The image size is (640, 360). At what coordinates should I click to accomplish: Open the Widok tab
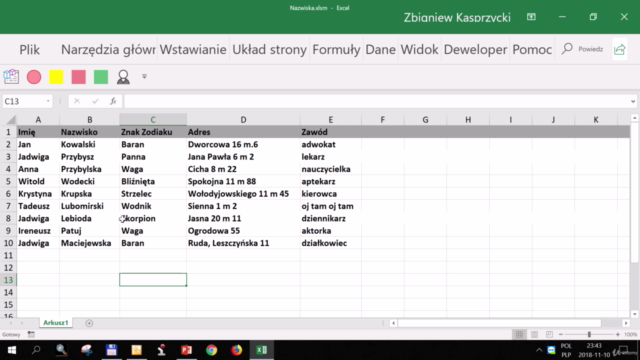coord(420,49)
